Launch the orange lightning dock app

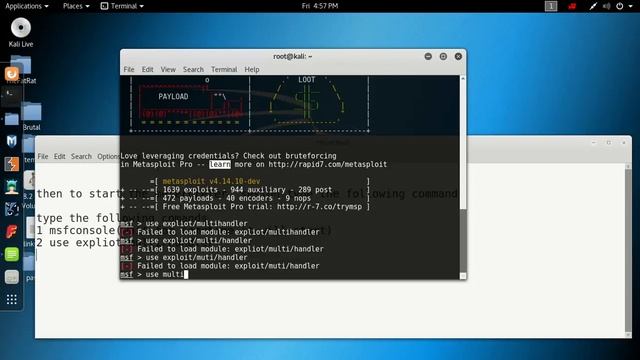tap(11, 164)
